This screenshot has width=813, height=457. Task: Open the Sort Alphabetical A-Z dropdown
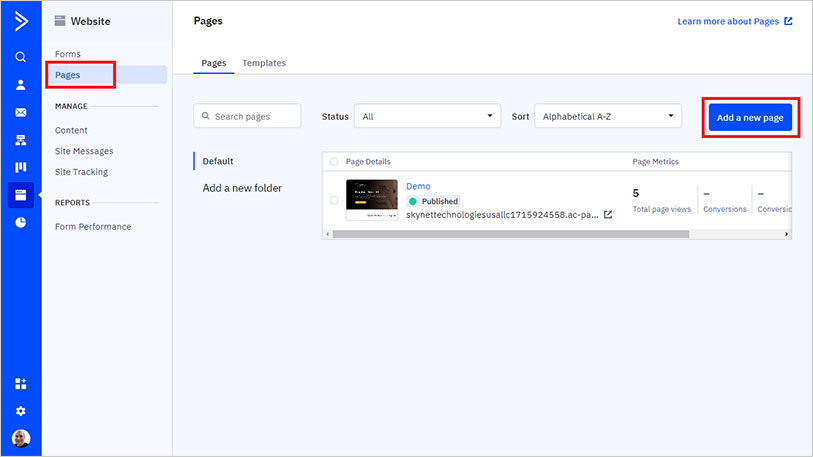tap(607, 117)
